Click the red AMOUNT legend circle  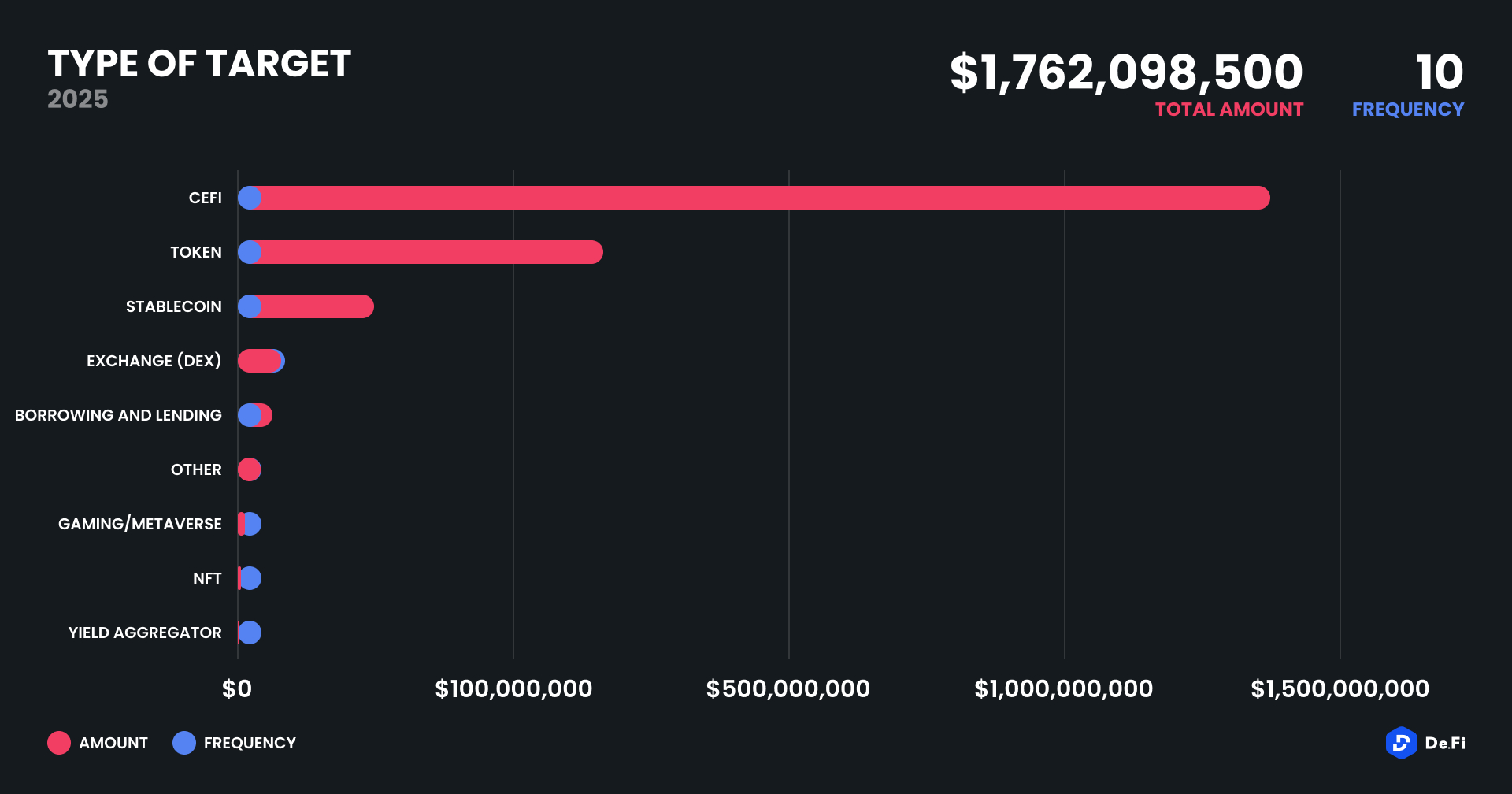click(x=59, y=743)
